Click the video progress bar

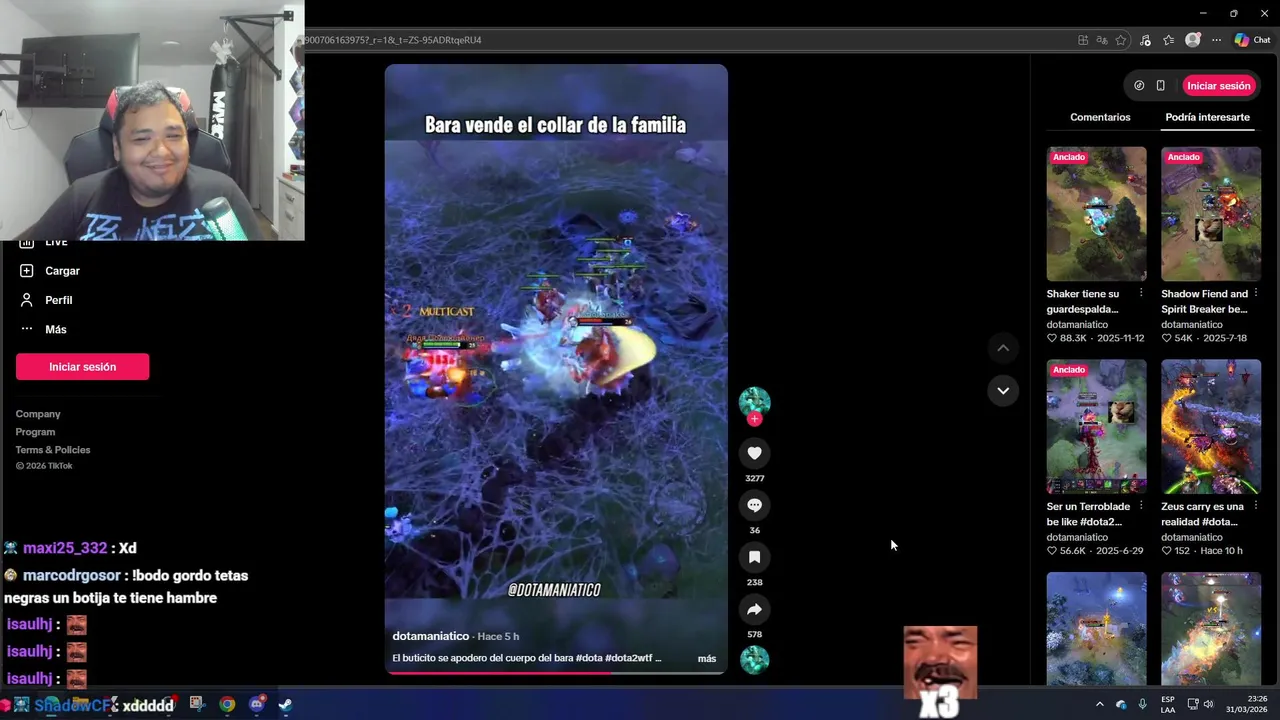(x=556, y=673)
